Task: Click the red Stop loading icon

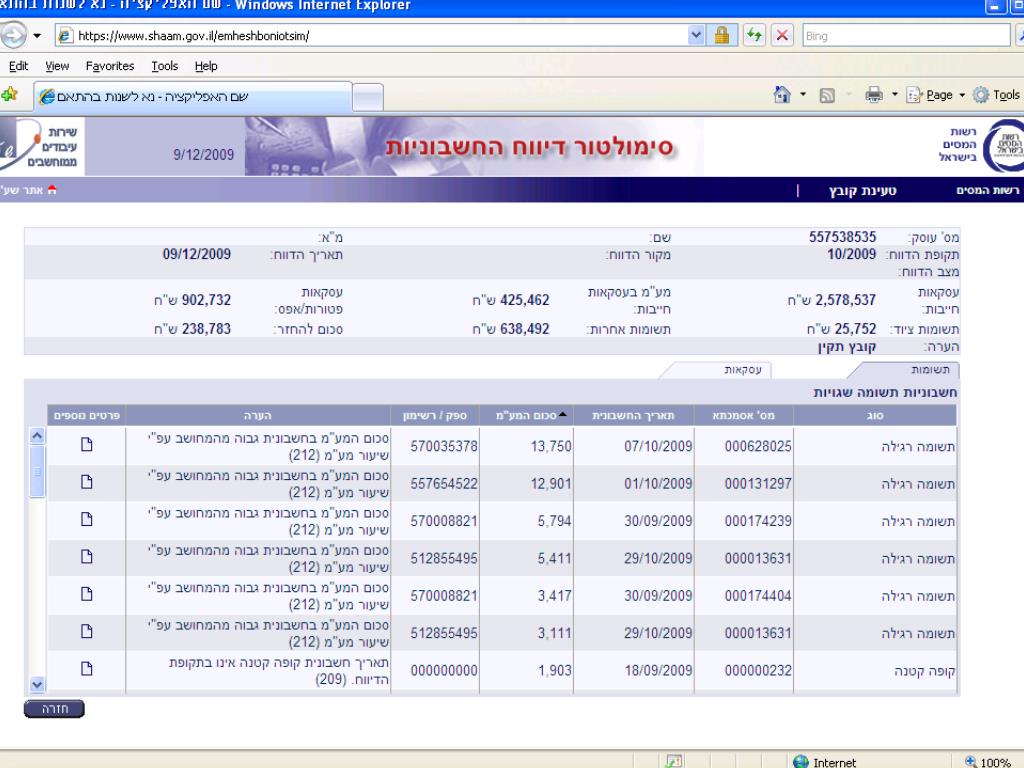Action: [782, 35]
